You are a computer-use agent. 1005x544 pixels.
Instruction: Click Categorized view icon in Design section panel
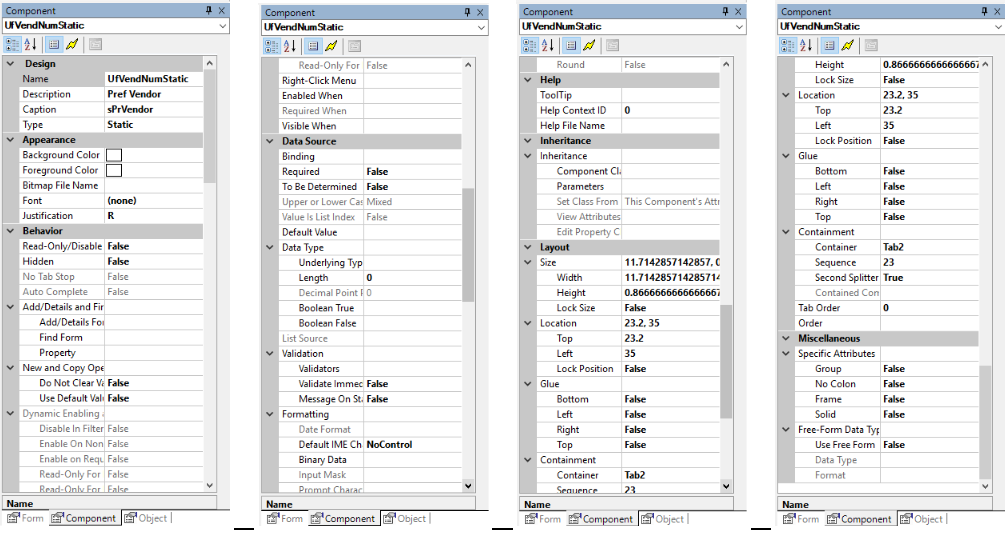click(13, 44)
